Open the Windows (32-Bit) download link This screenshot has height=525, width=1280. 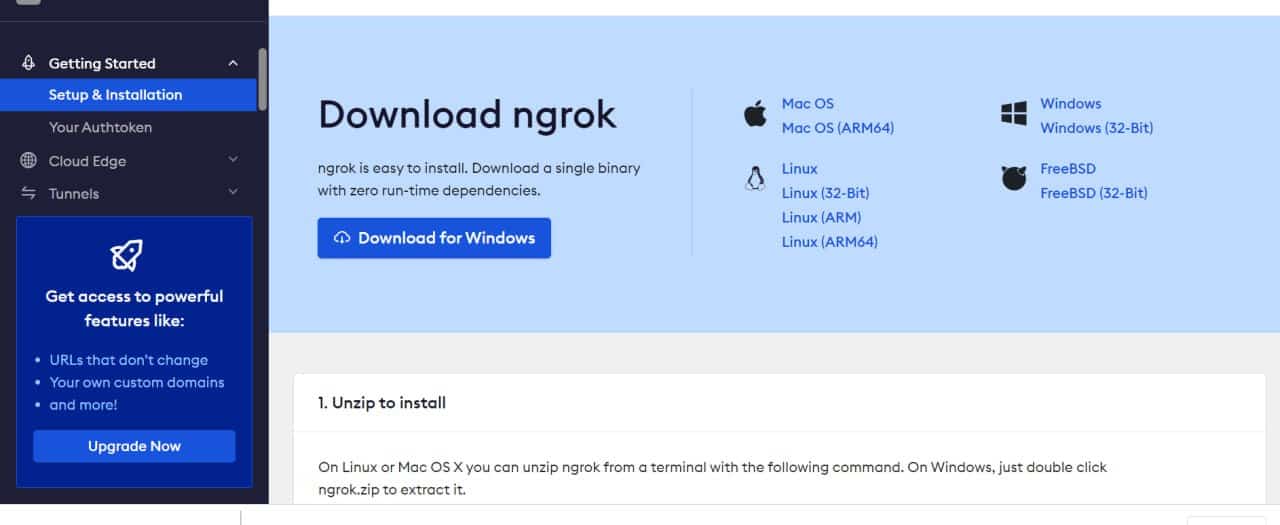pyautogui.click(x=1096, y=128)
